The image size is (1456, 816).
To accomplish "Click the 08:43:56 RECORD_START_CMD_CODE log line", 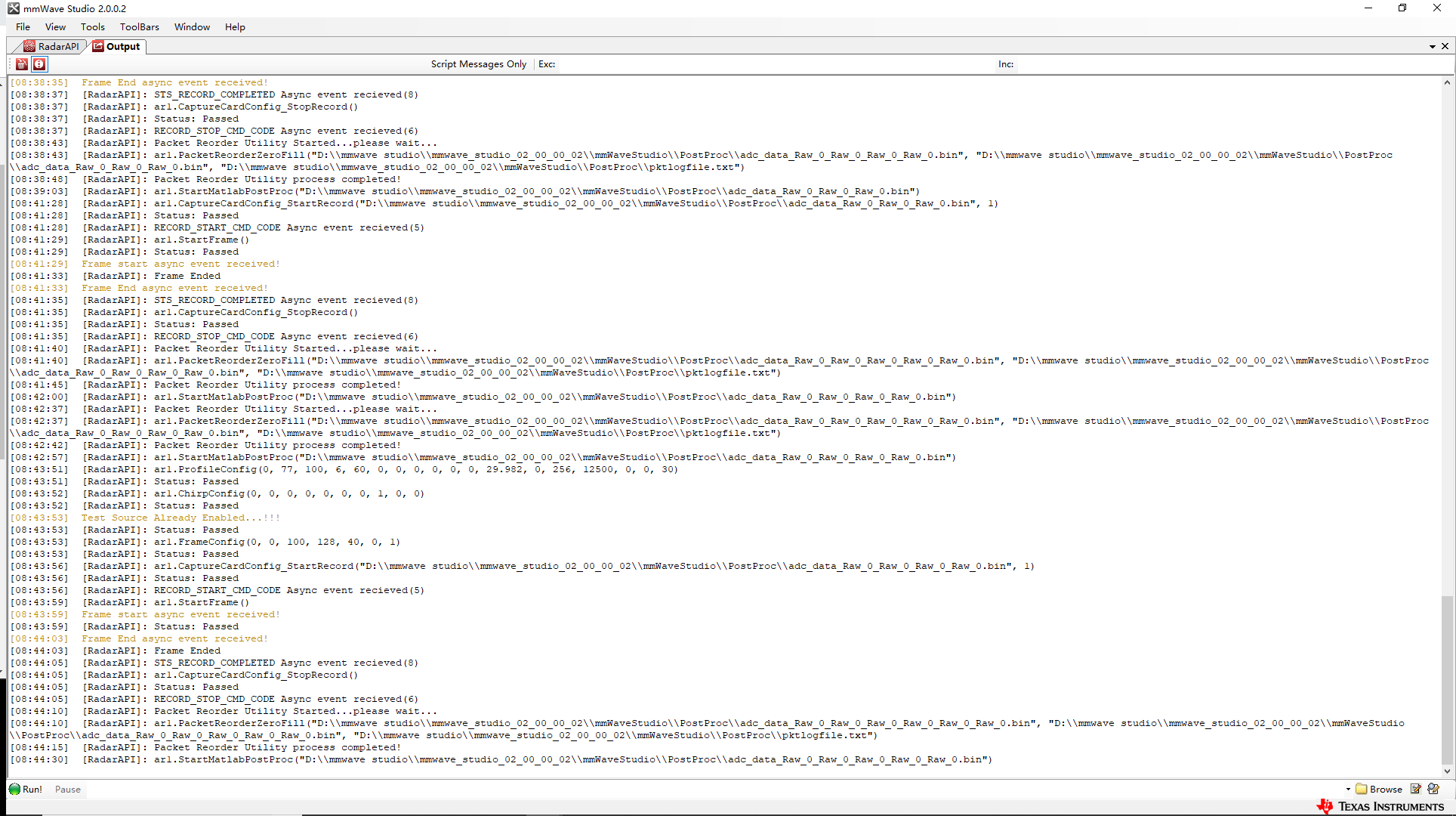I will pyautogui.click(x=217, y=590).
